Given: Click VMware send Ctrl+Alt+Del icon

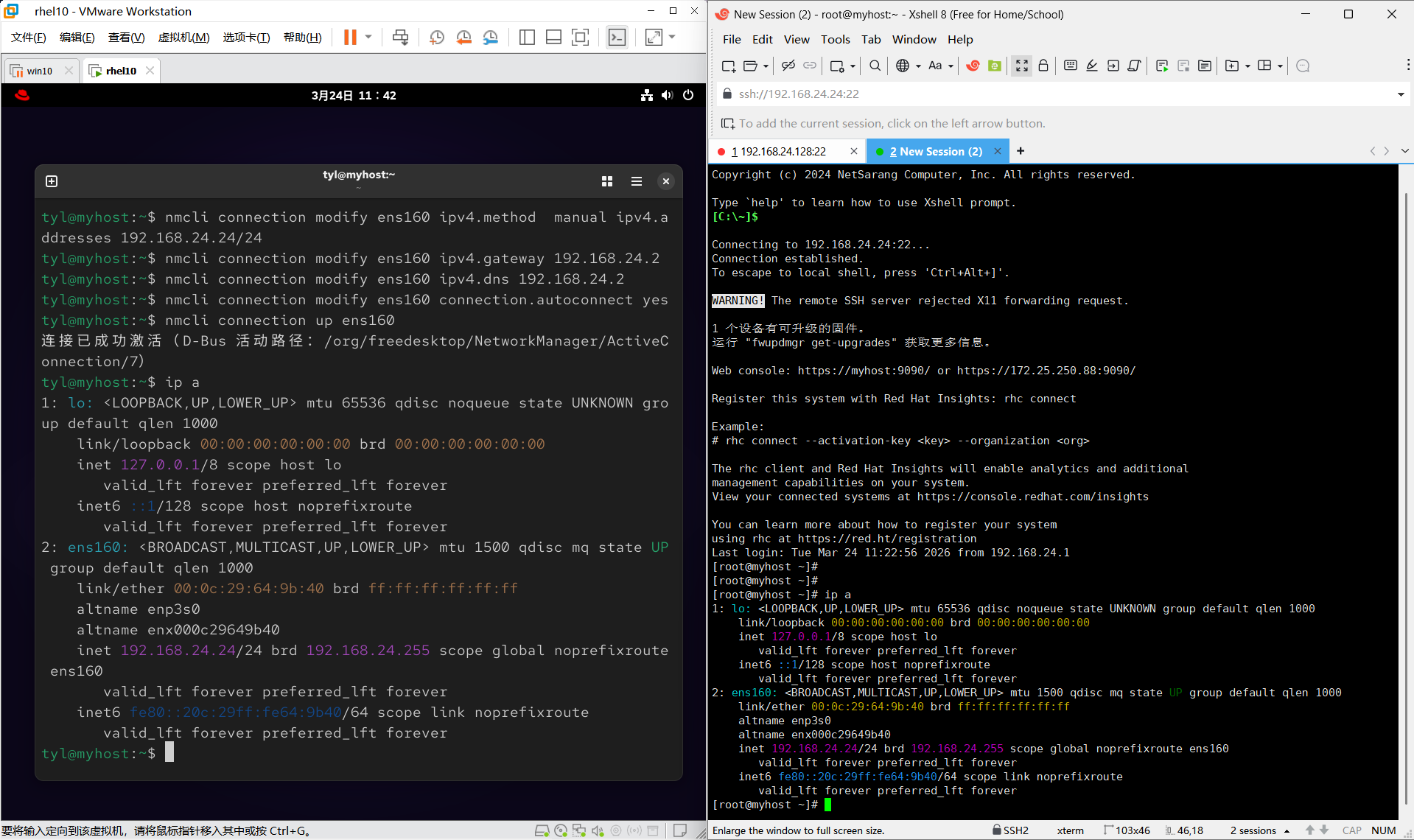Looking at the screenshot, I should 400,37.
